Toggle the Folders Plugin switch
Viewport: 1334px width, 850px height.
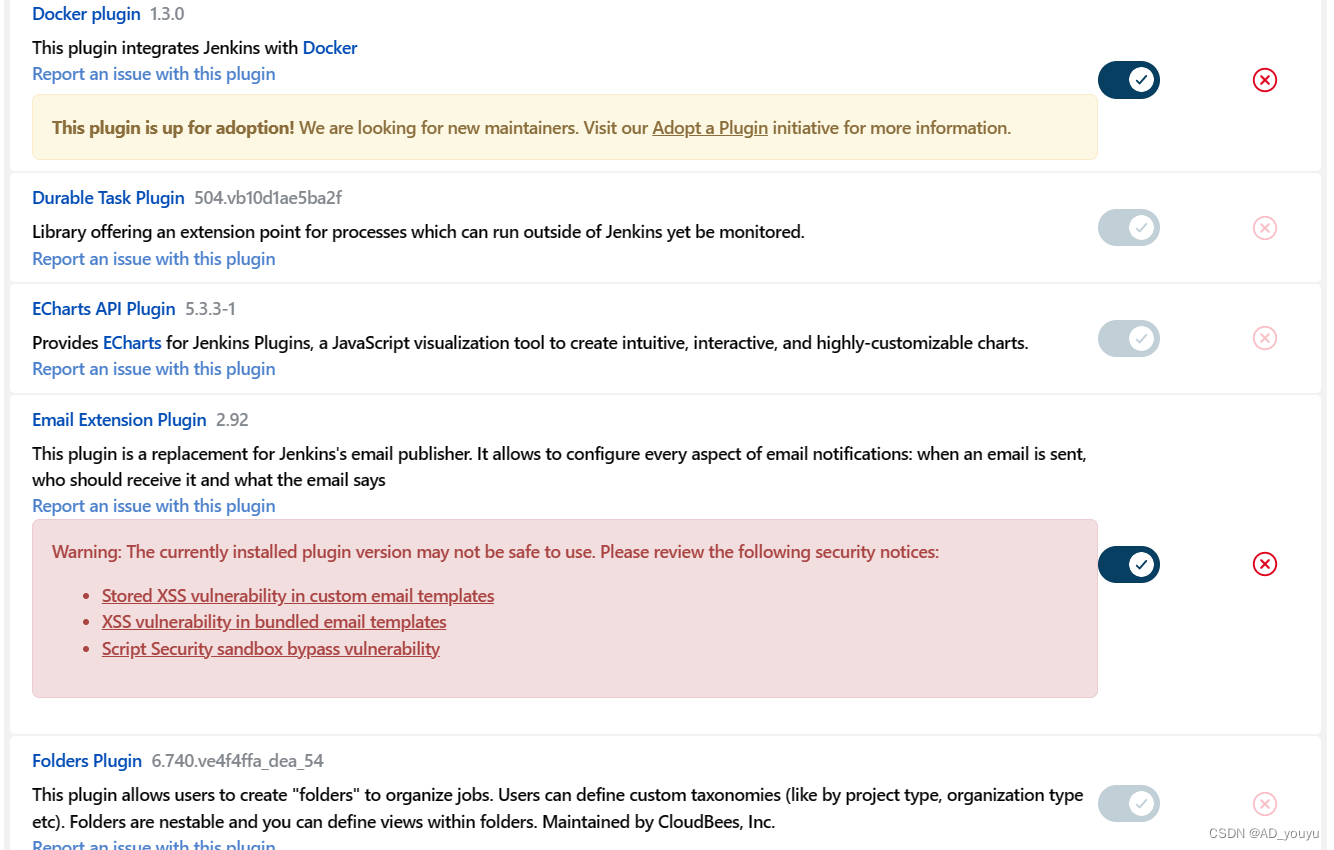[x=1129, y=803]
